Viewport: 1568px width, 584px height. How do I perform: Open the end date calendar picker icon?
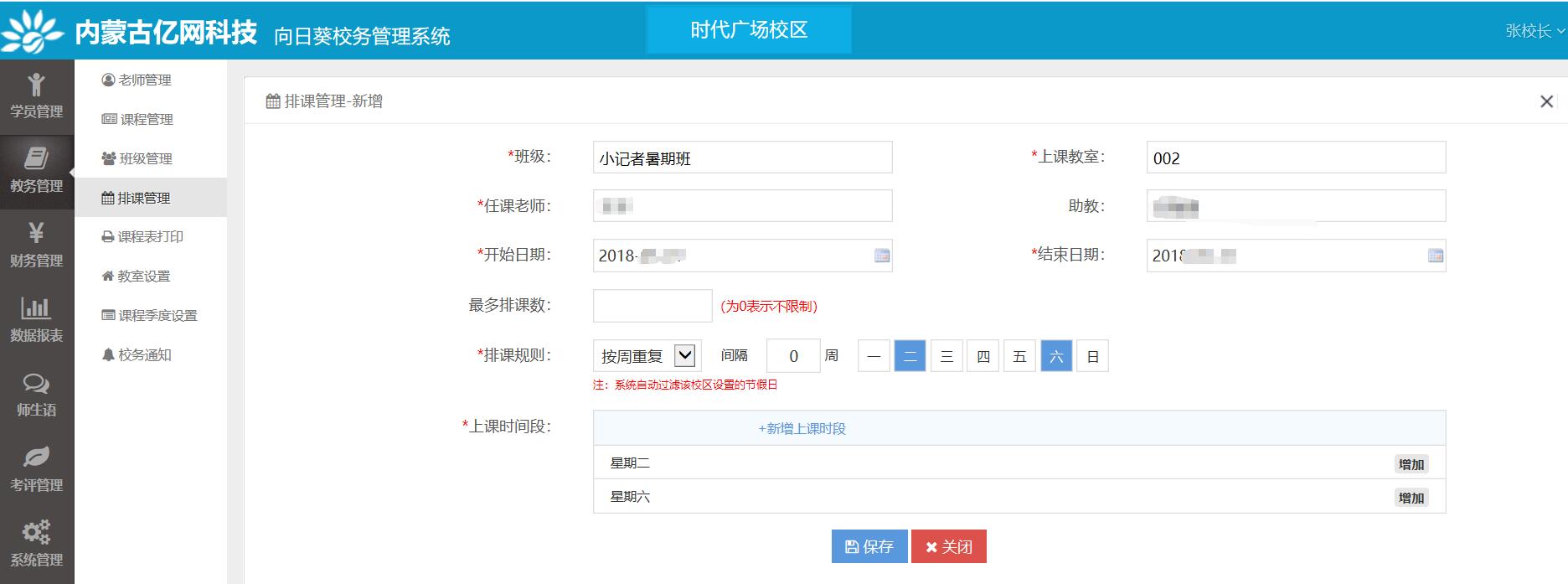(1435, 256)
